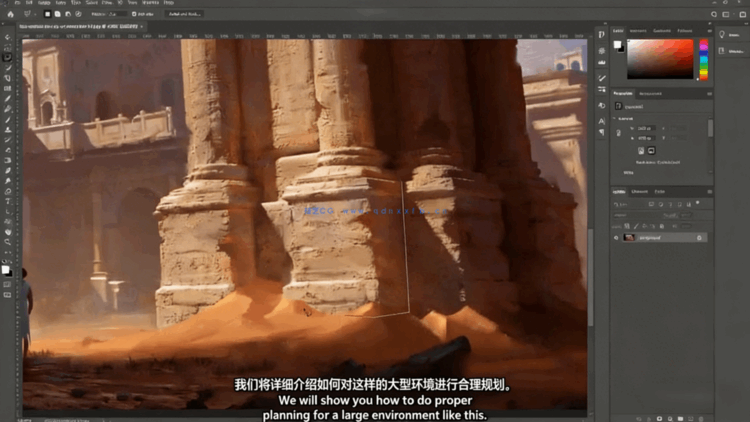Open the Histogram panel icon
This screenshot has width=750, height=422.
[x=602, y=62]
